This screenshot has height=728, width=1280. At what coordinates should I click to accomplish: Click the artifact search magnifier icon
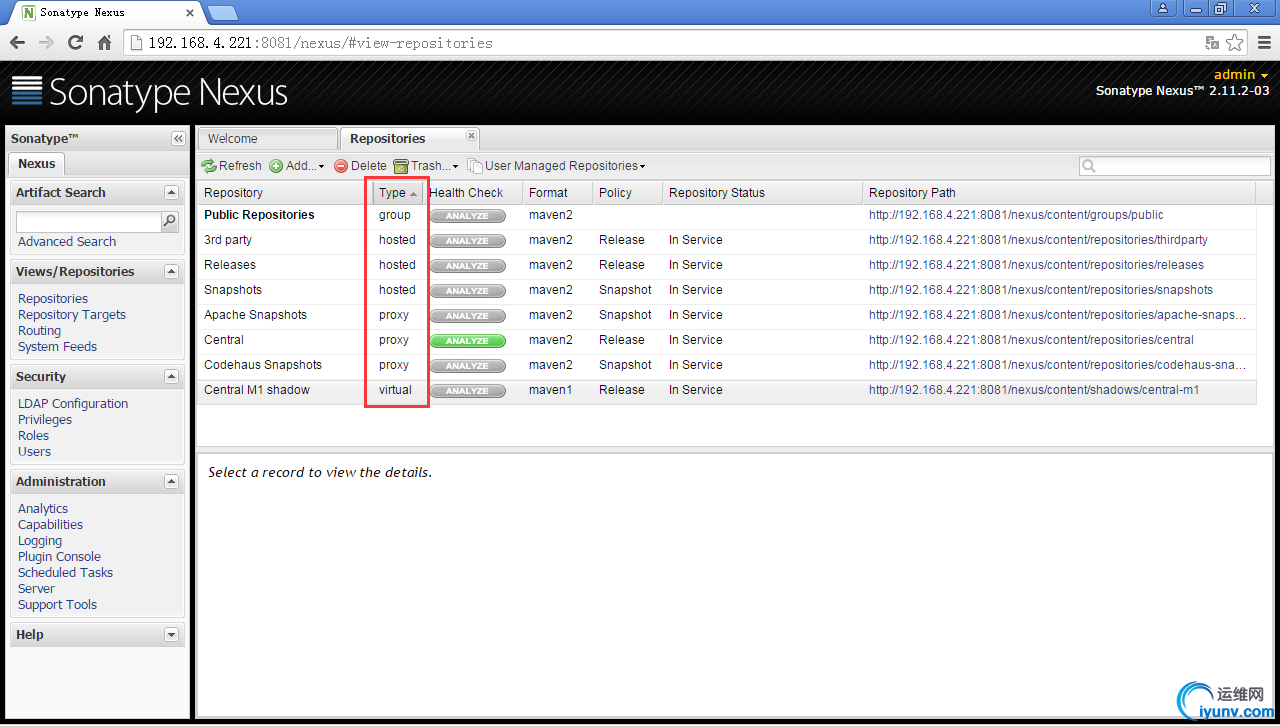coord(170,222)
